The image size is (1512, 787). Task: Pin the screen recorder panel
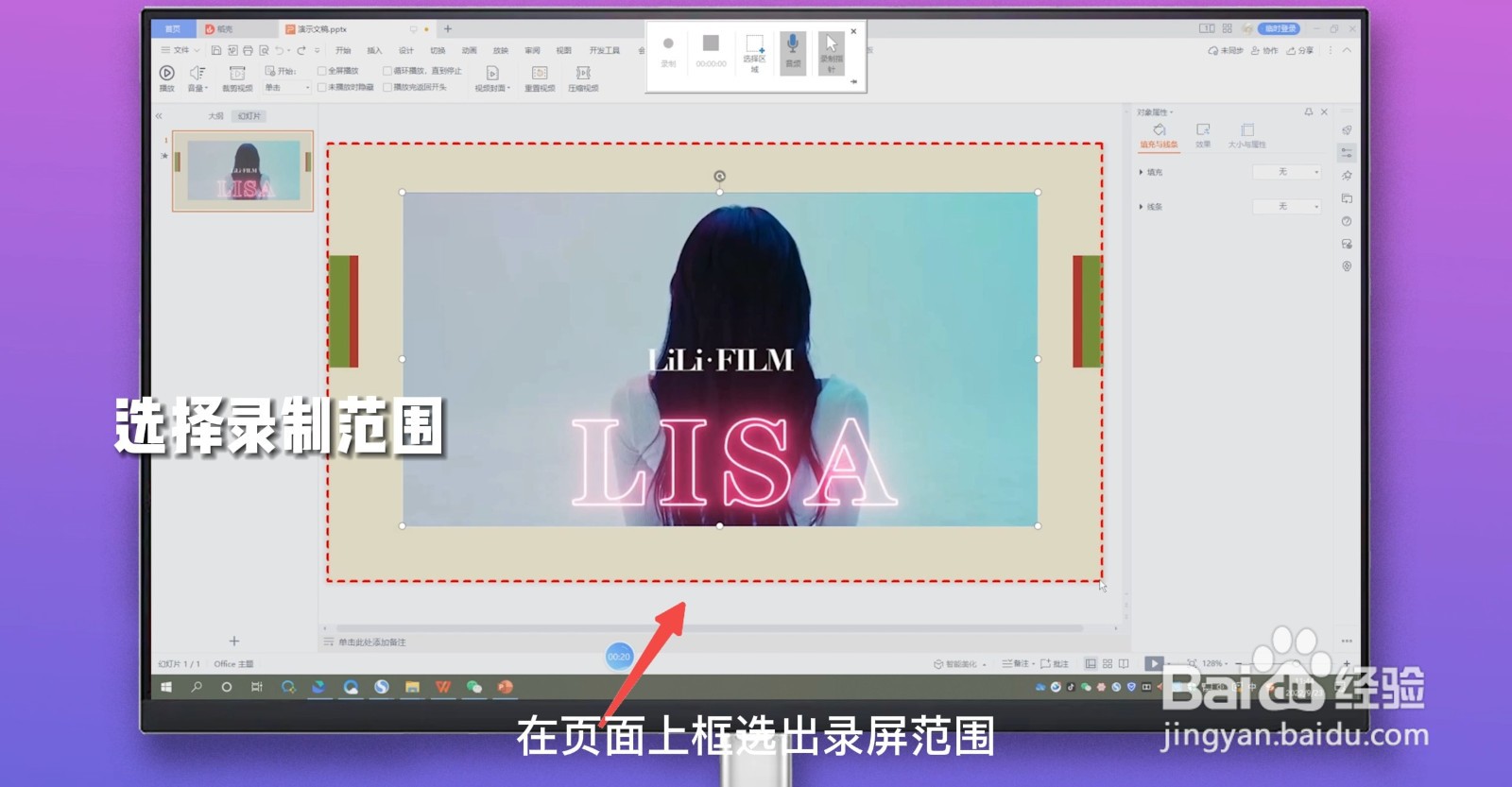coord(853,82)
